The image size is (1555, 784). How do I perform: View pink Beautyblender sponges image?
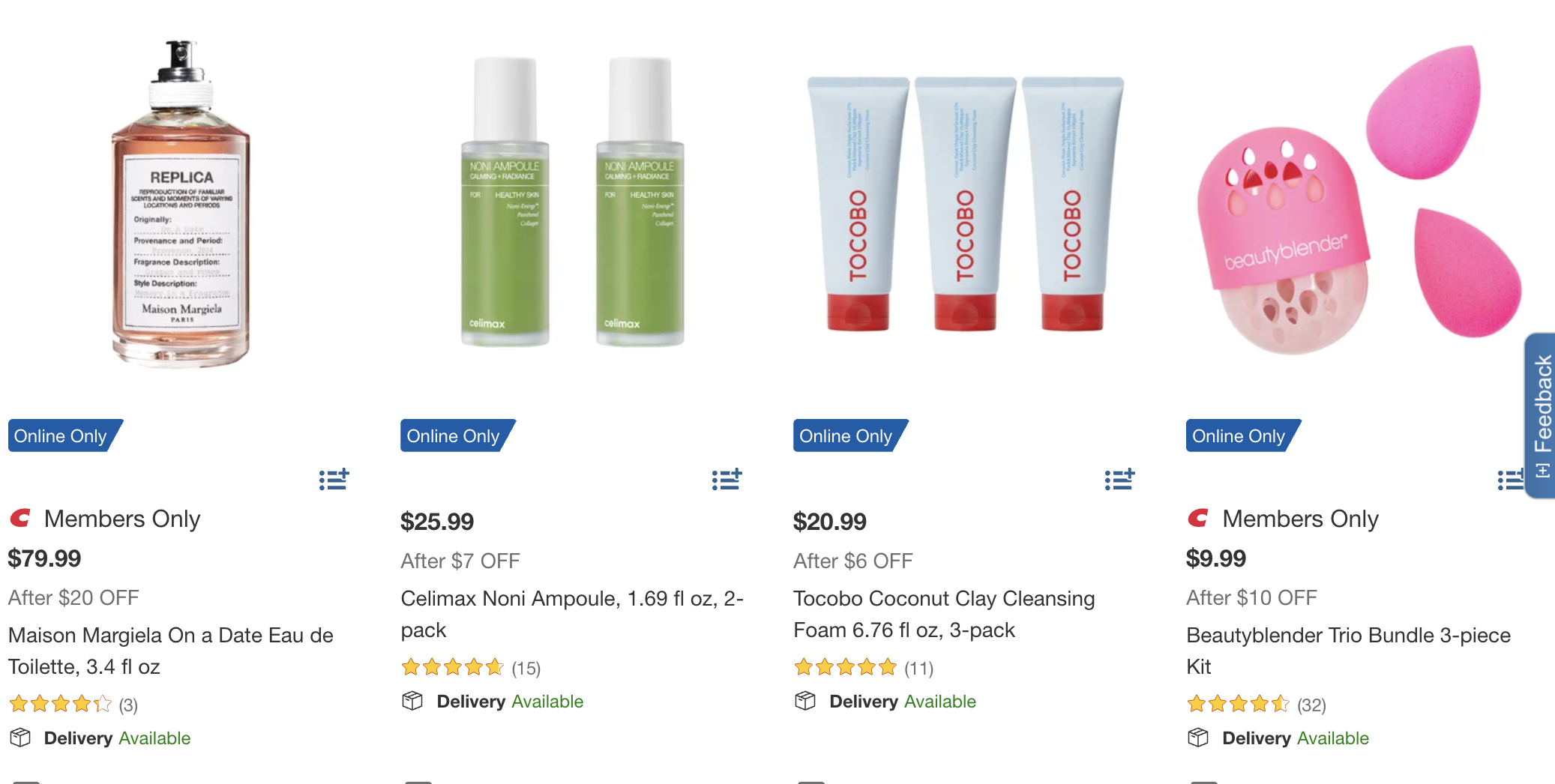(x=1357, y=199)
